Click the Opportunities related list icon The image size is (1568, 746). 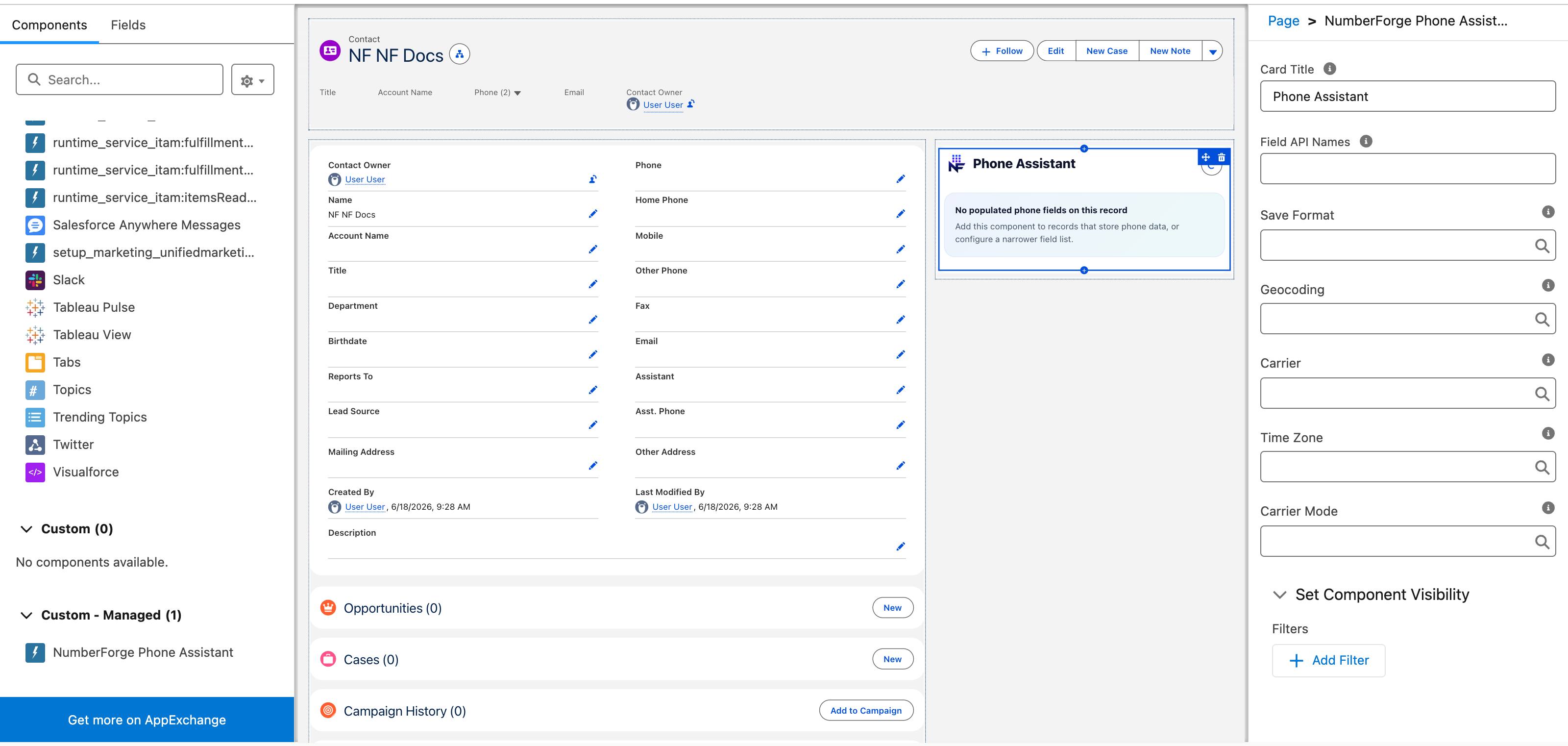tap(328, 608)
